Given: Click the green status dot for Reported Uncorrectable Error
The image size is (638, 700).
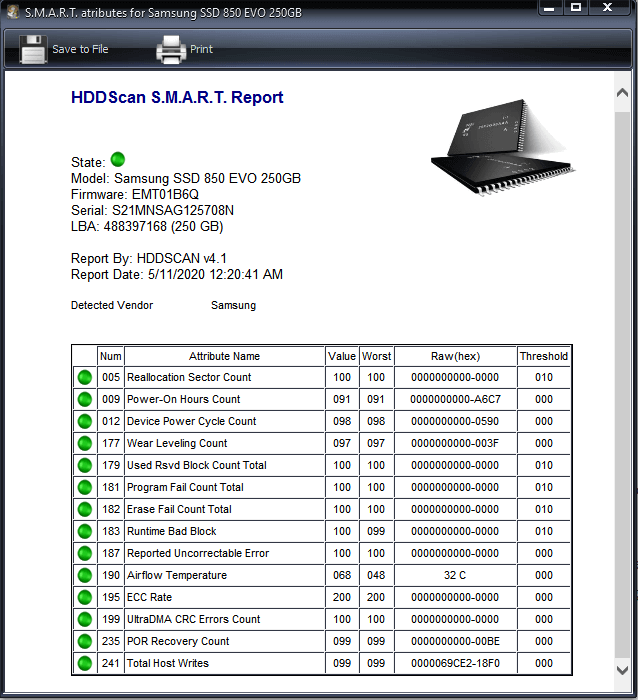Looking at the screenshot, I should pyautogui.click(x=85, y=553).
